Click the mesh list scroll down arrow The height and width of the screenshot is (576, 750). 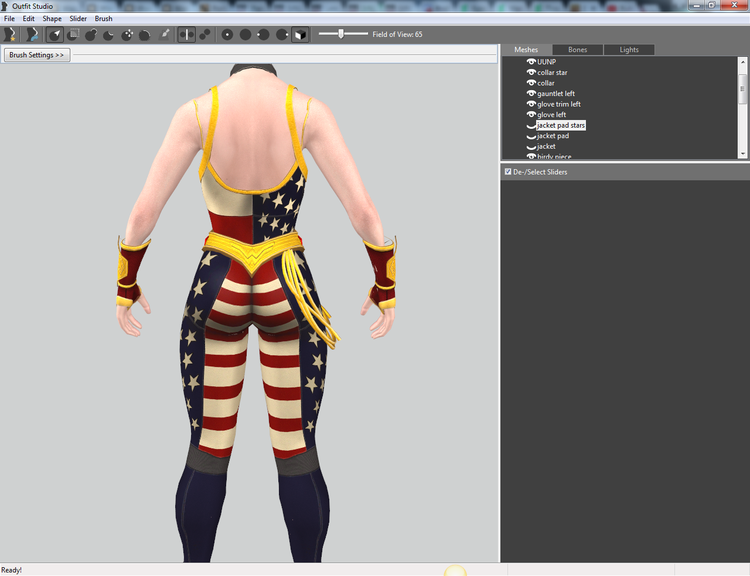(742, 154)
